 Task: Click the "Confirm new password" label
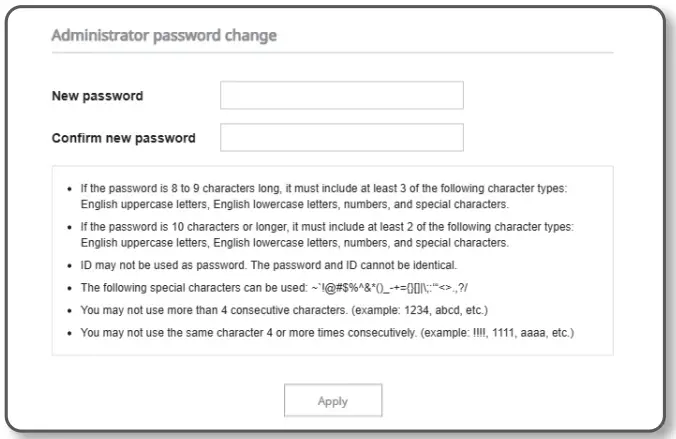[123, 137]
